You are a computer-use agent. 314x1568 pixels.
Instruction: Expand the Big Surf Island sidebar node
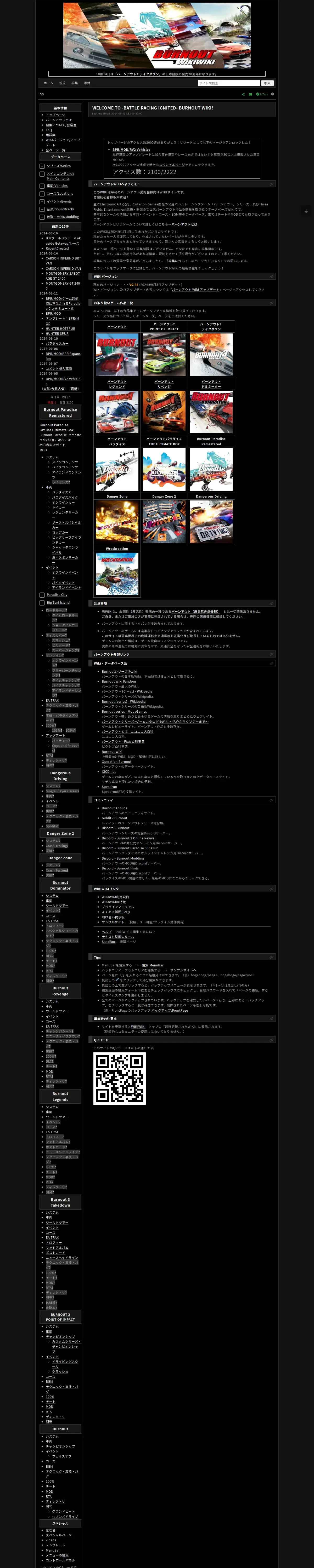(x=42, y=603)
